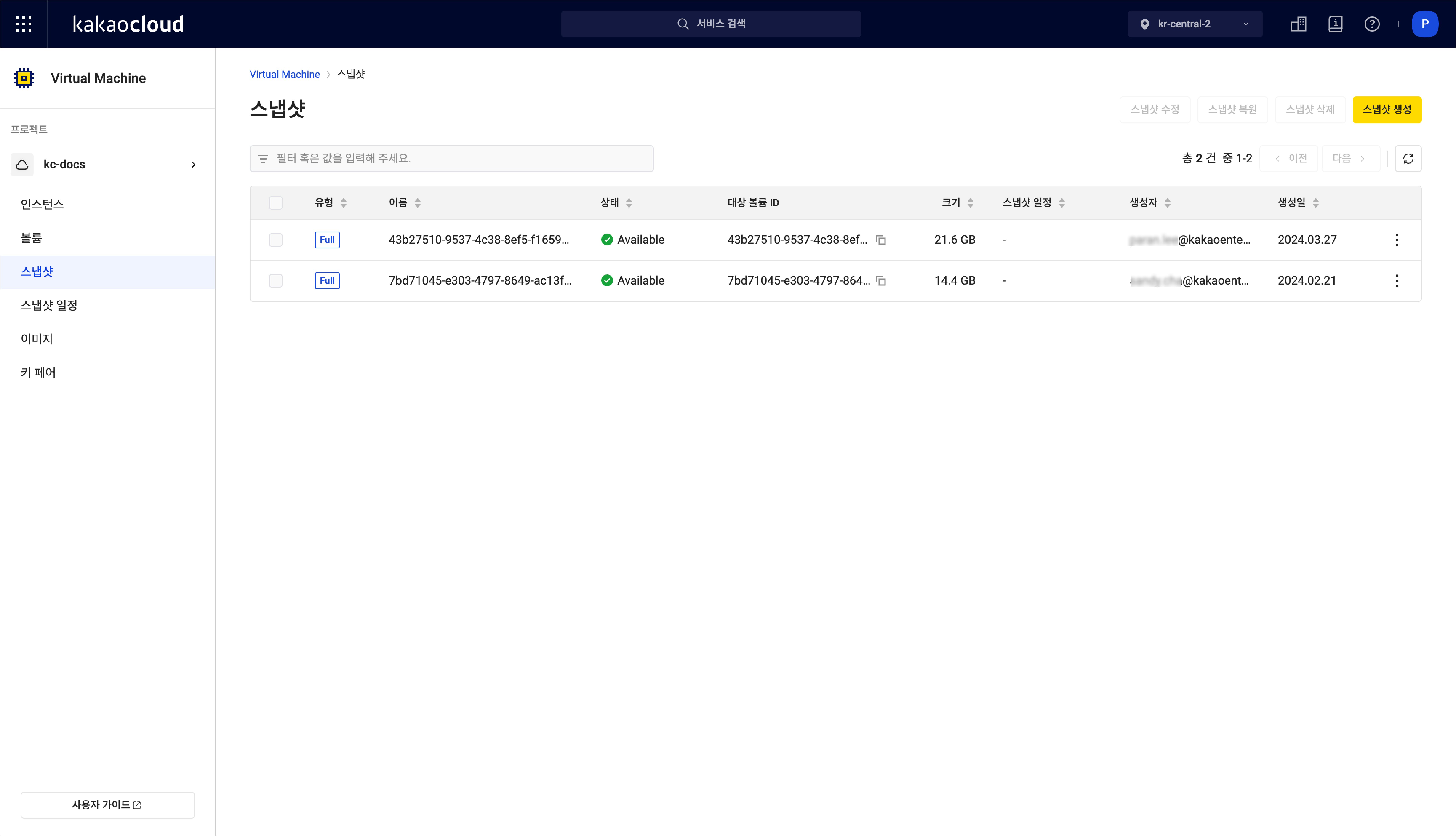
Task: Select checkbox for snapshot 7bd71045-e303
Action: tap(276, 281)
